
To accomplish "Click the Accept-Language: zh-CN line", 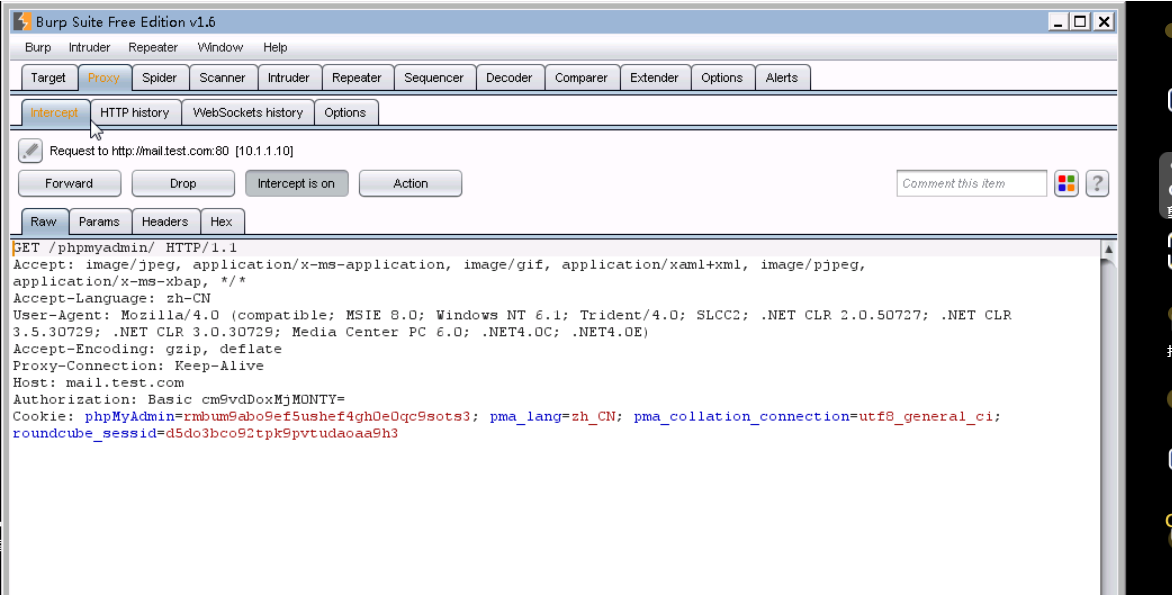I will [111, 298].
